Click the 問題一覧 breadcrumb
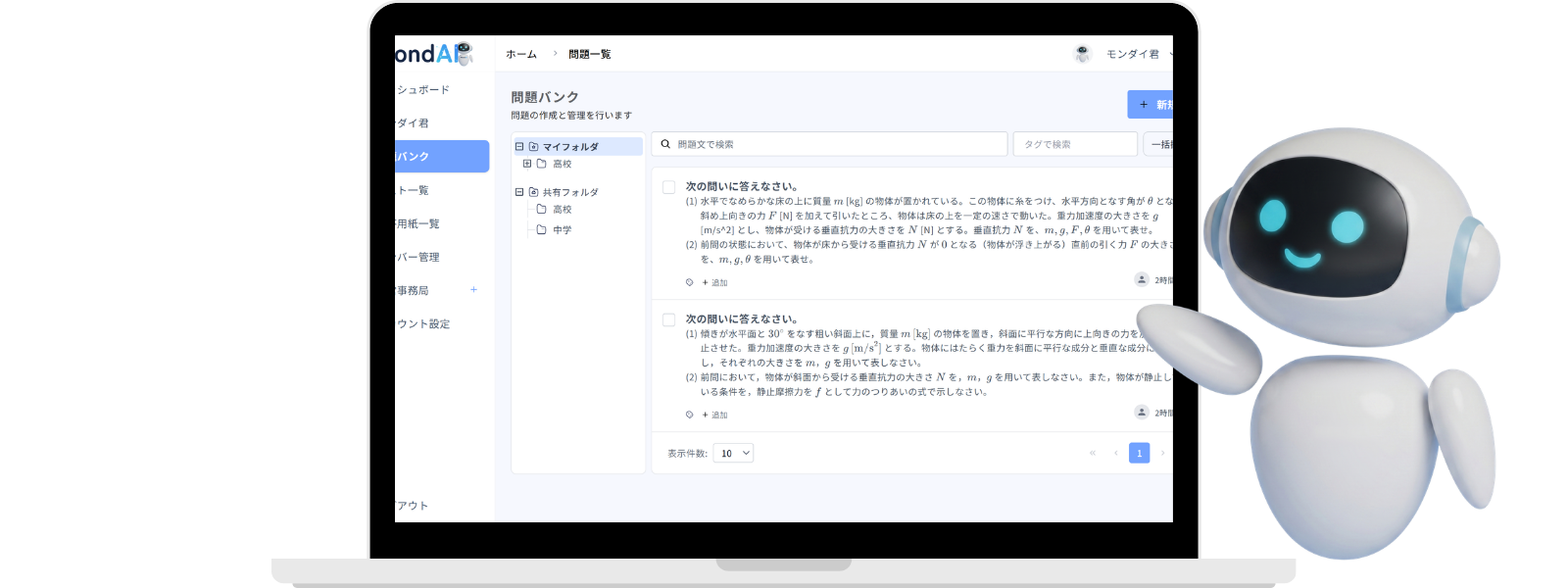This screenshot has width=1568, height=588. click(590, 54)
